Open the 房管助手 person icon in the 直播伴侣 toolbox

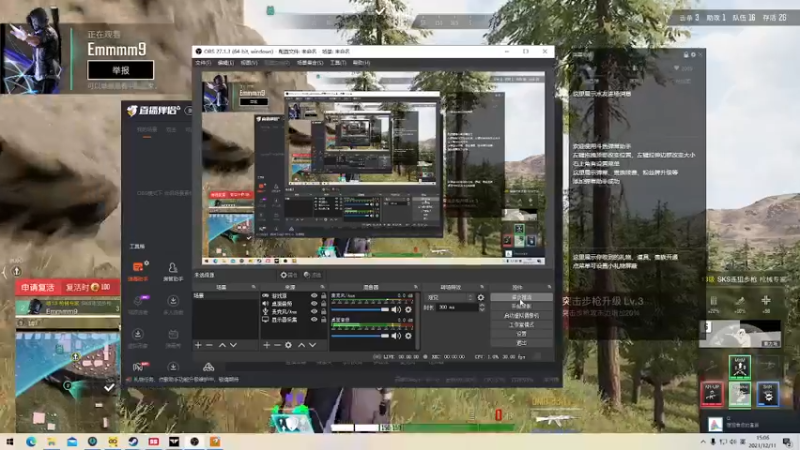[173, 271]
